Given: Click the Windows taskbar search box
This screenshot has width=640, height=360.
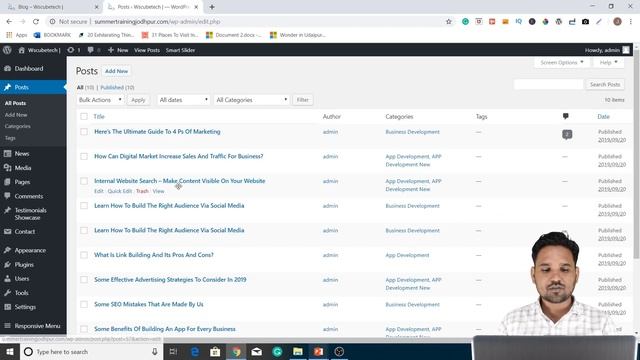Looking at the screenshot, I should tap(91, 351).
